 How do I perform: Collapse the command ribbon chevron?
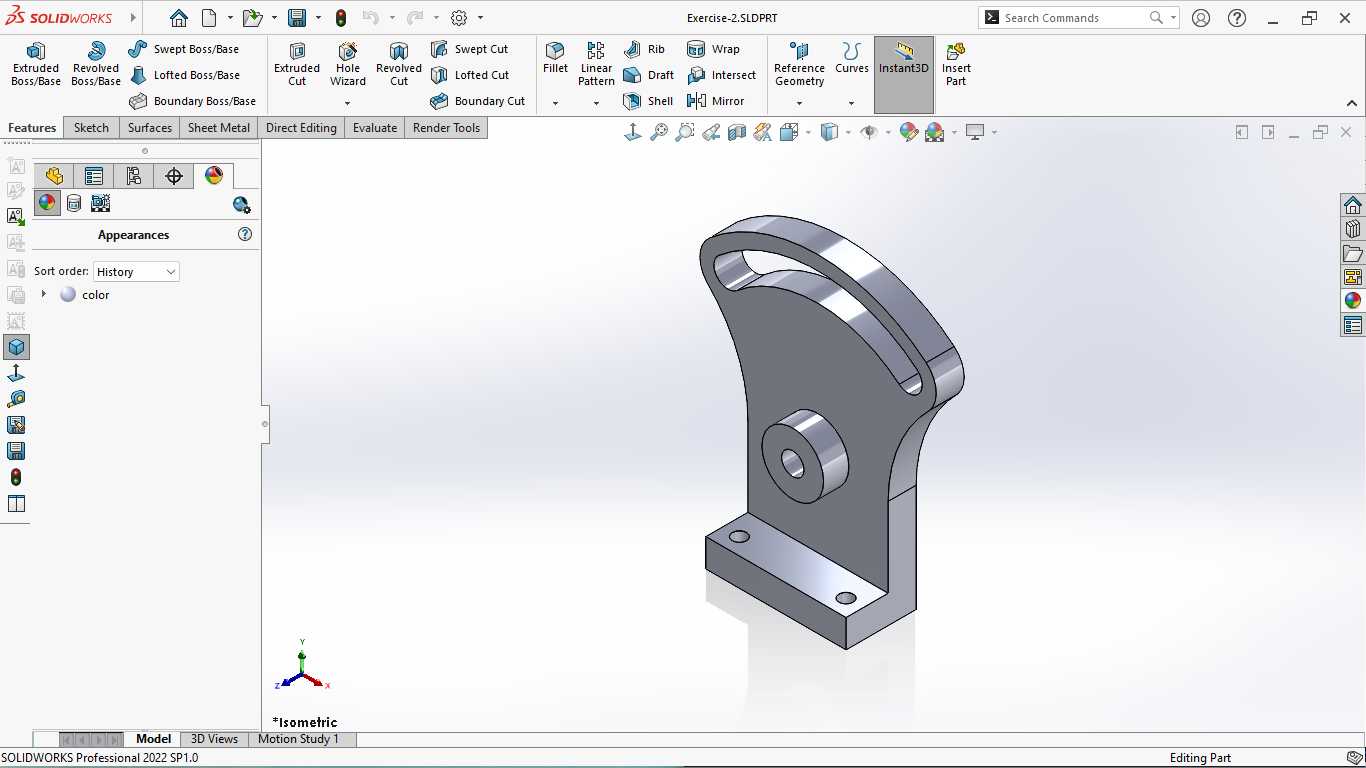[x=1352, y=103]
